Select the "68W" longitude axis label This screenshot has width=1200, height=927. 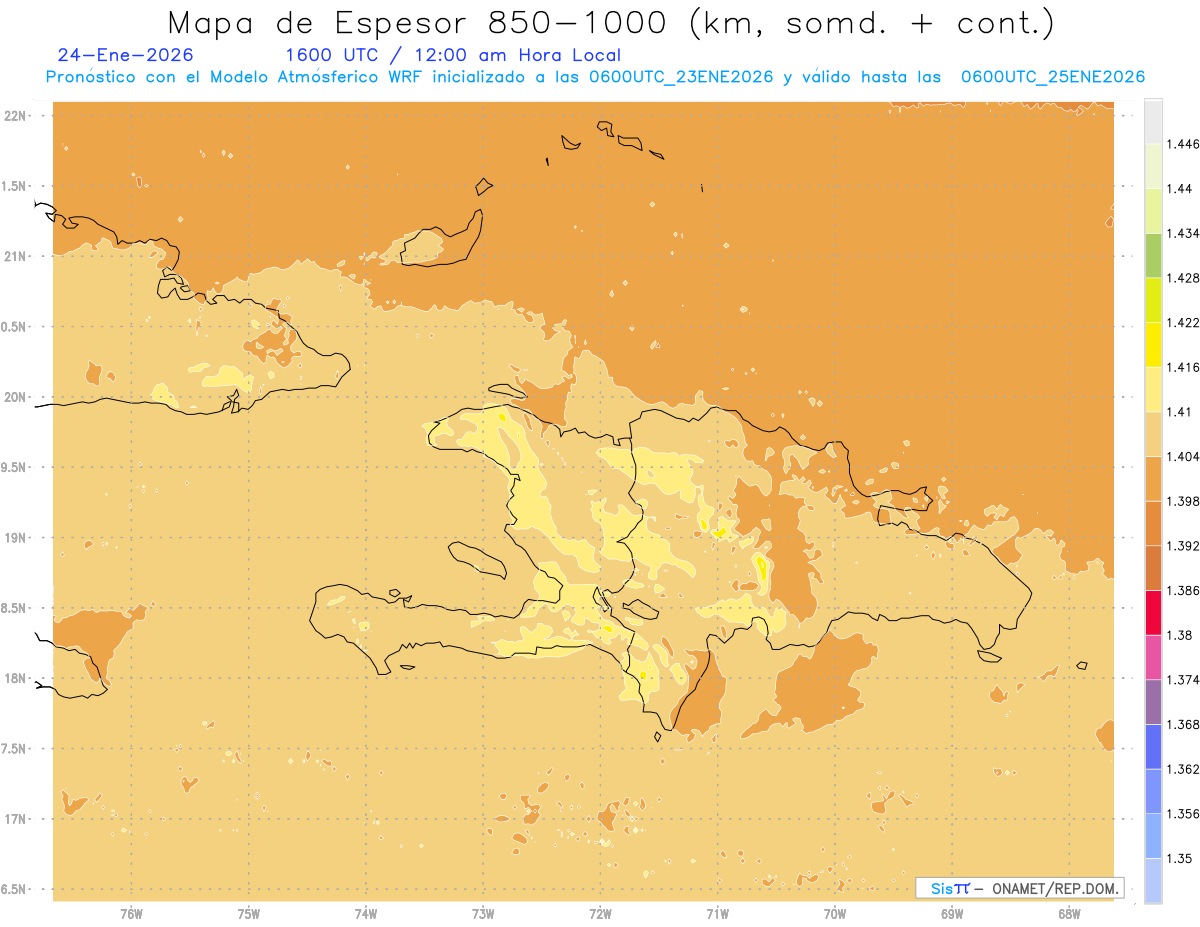tap(1069, 914)
